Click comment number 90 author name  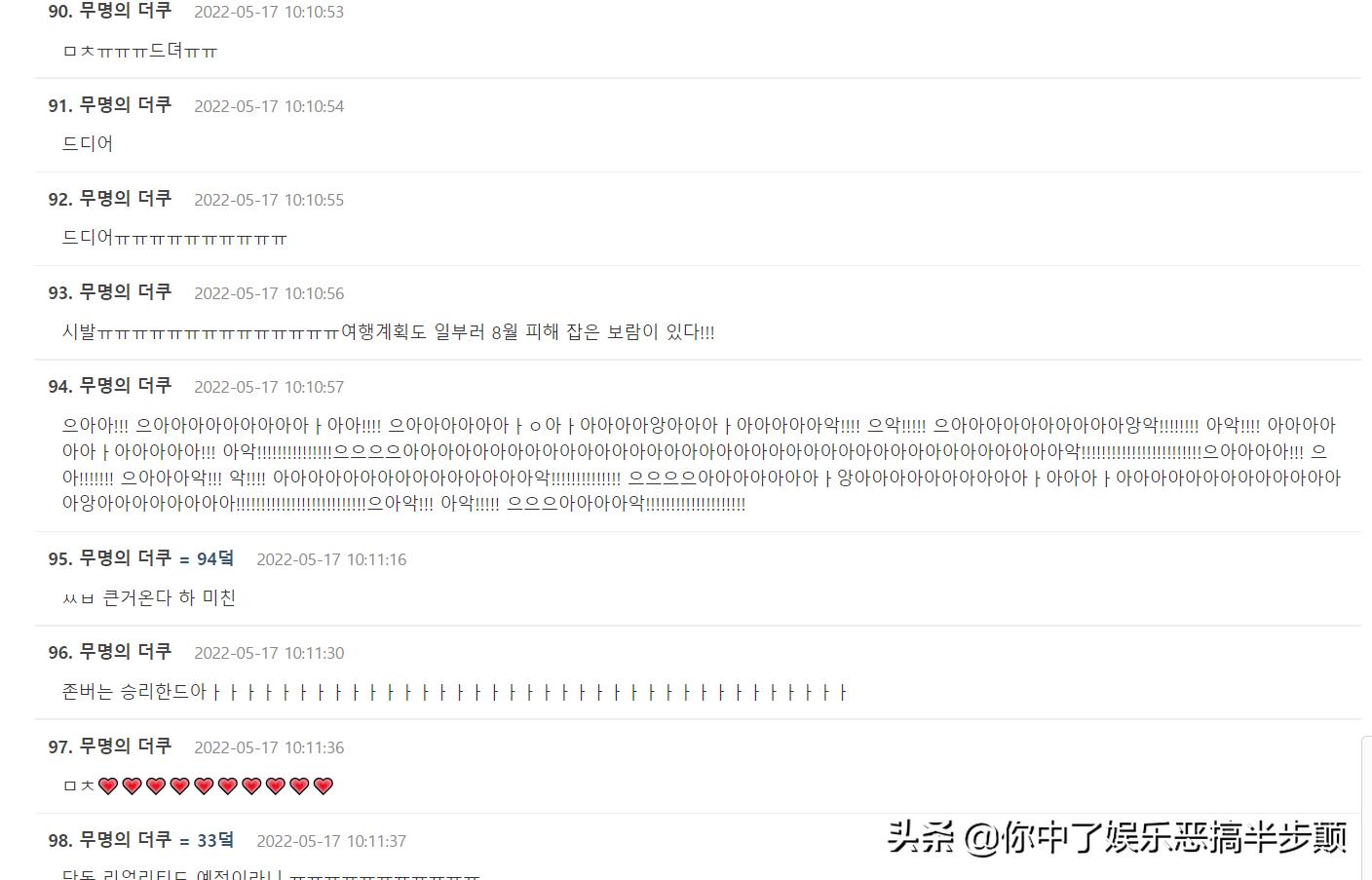pos(125,11)
